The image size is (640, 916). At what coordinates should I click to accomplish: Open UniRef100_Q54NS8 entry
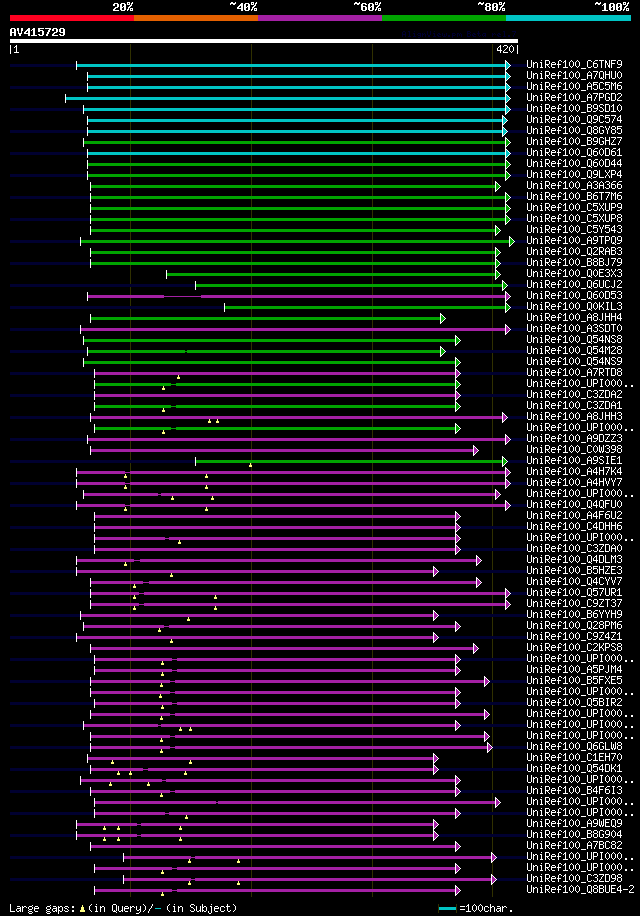tap(575, 339)
